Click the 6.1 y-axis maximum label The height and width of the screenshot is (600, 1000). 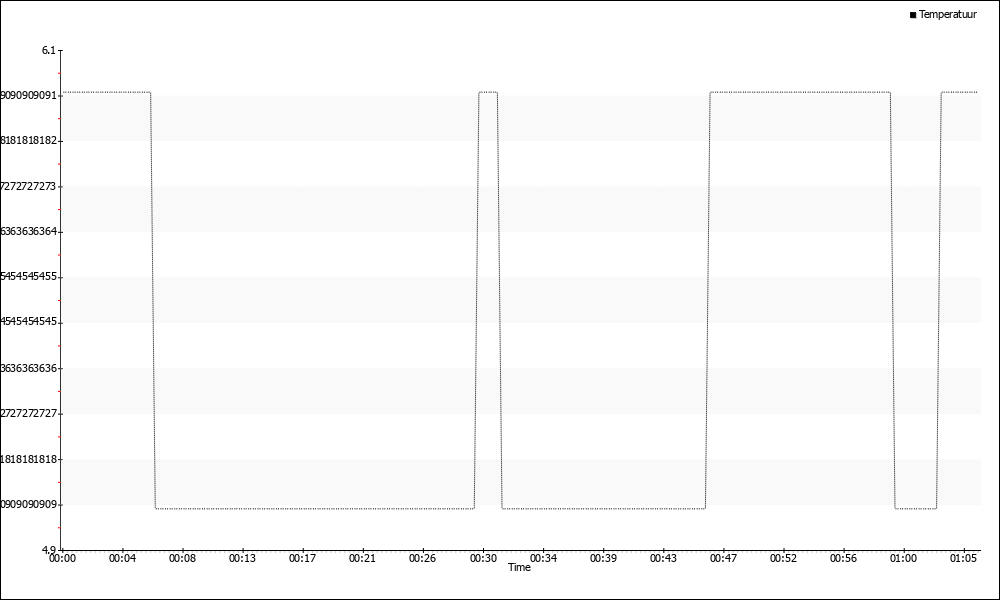coord(49,50)
